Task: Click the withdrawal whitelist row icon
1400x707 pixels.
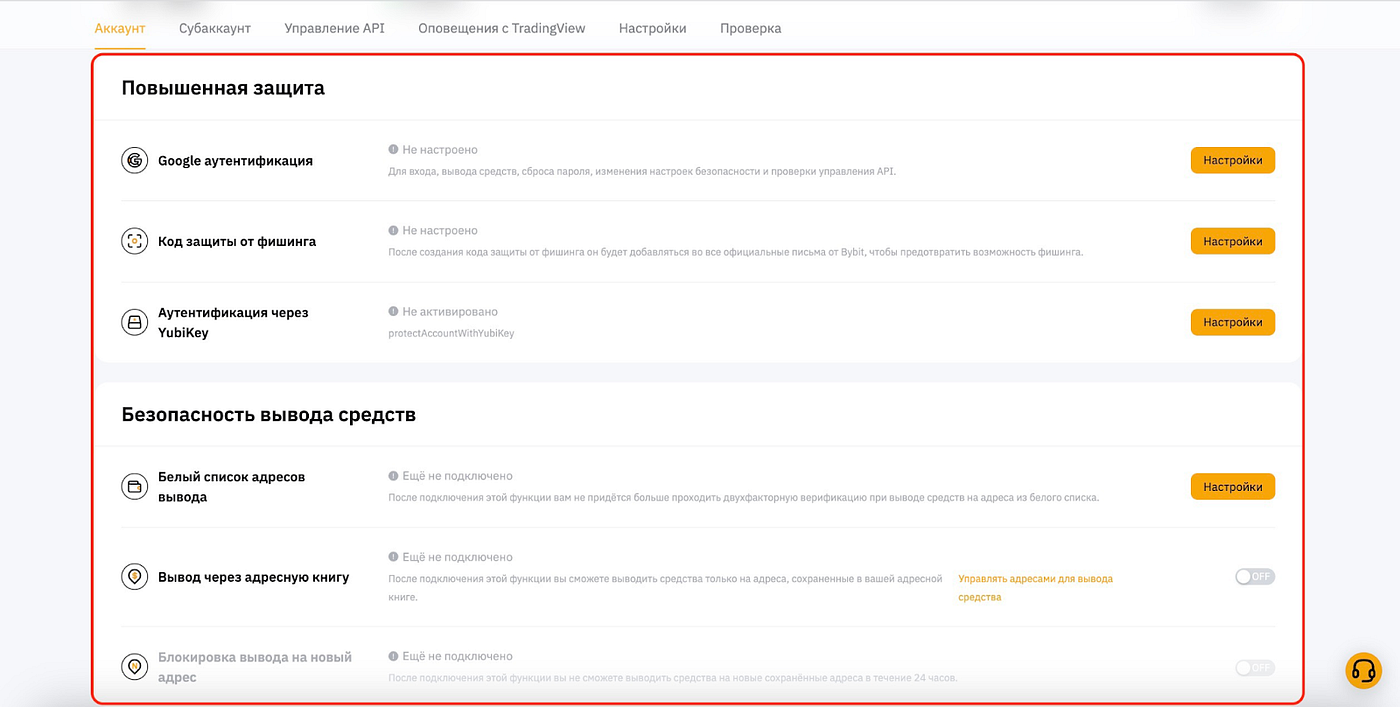Action: (134, 487)
